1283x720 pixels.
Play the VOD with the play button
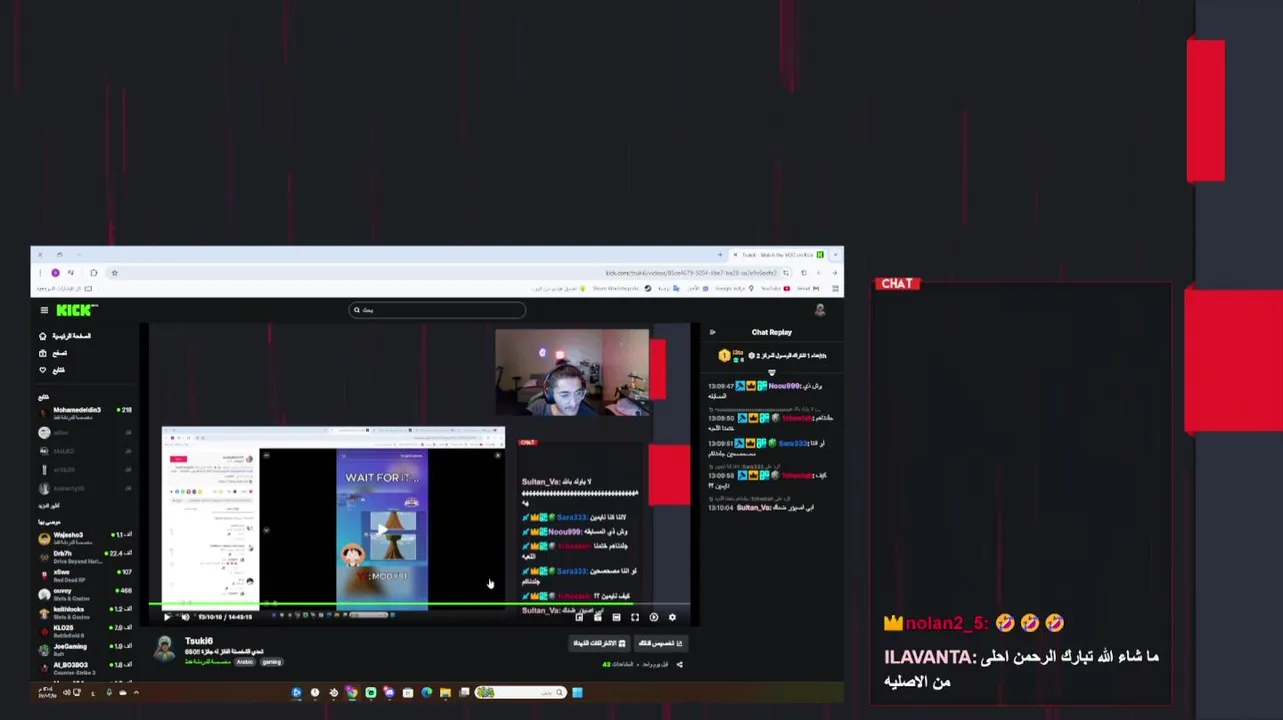(x=167, y=617)
